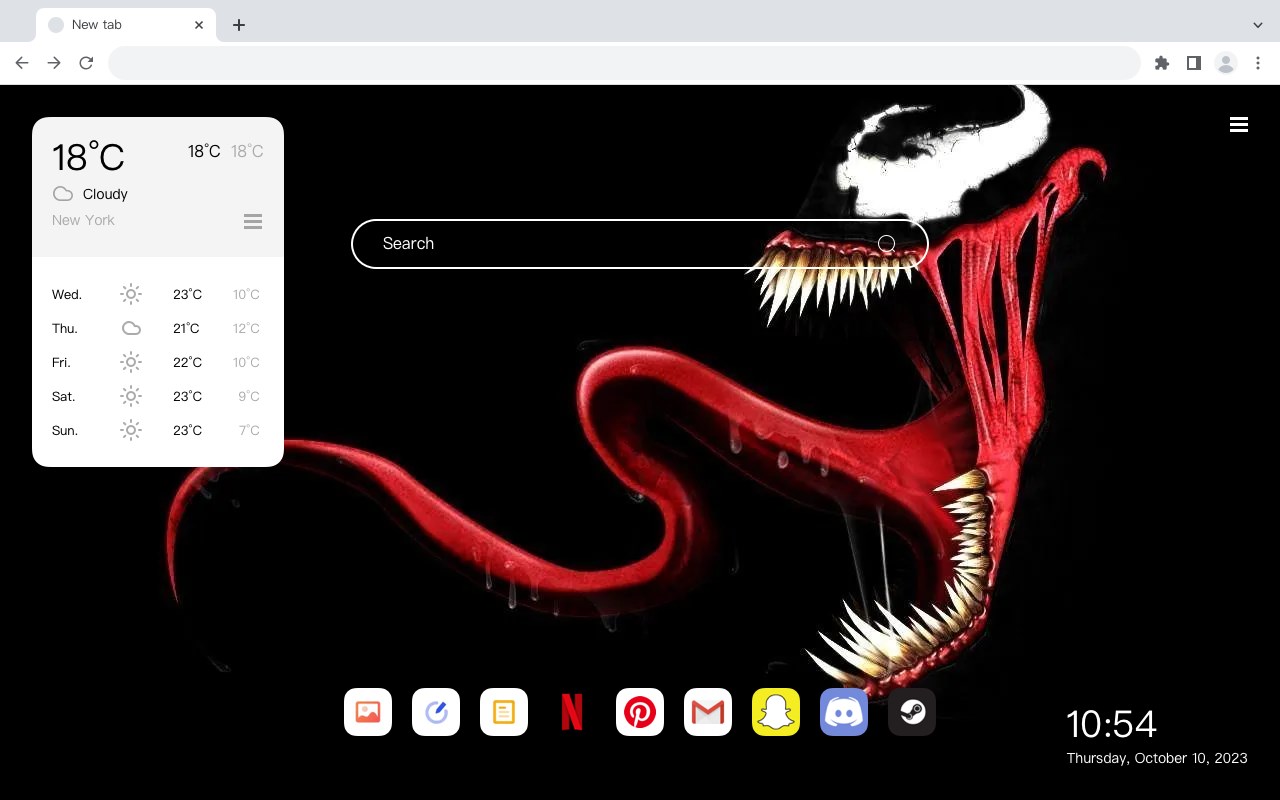This screenshot has width=1280, height=800.
Task: Click Thursday's low of 12°C
Action: (x=246, y=328)
